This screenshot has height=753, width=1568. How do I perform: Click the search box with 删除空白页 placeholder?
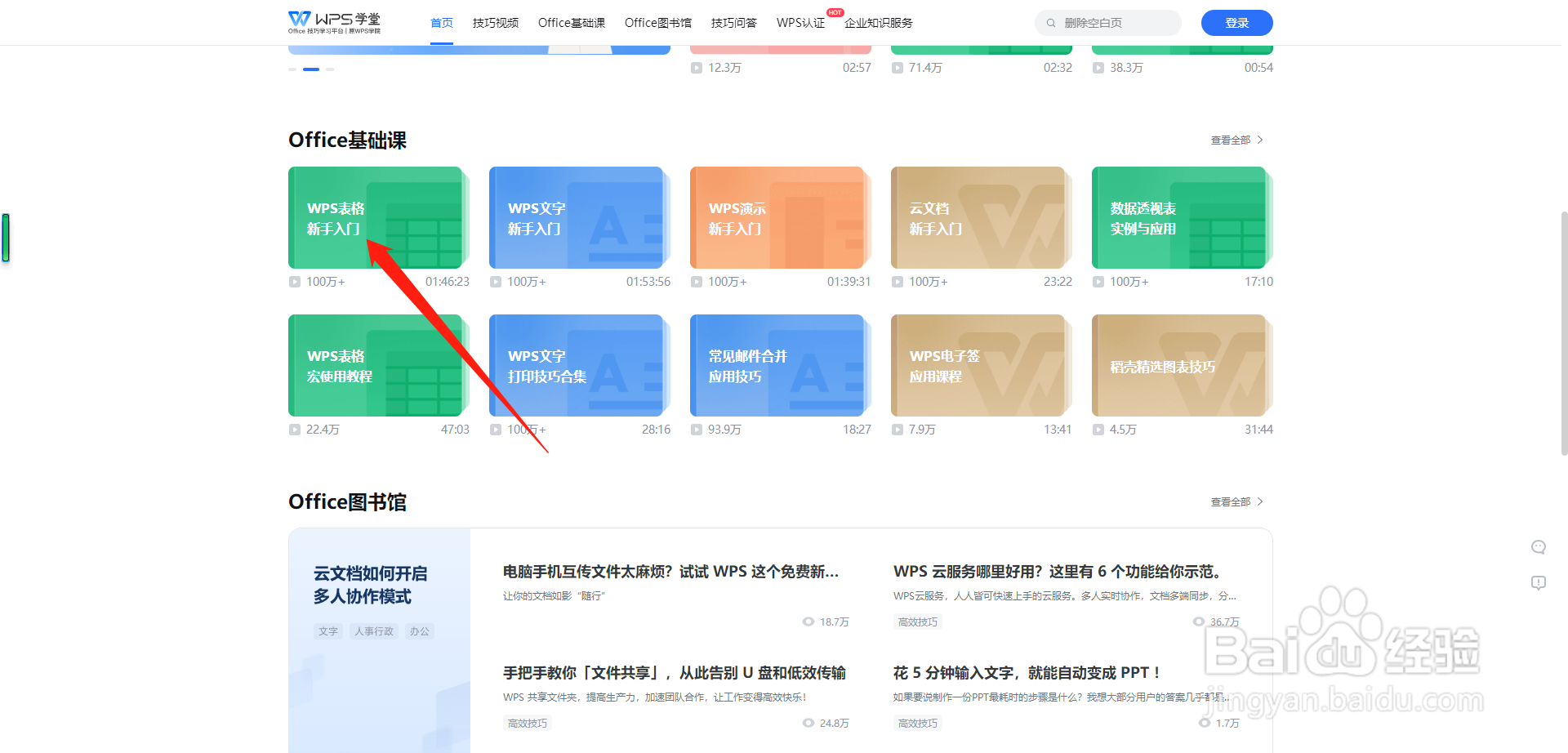click(1108, 23)
